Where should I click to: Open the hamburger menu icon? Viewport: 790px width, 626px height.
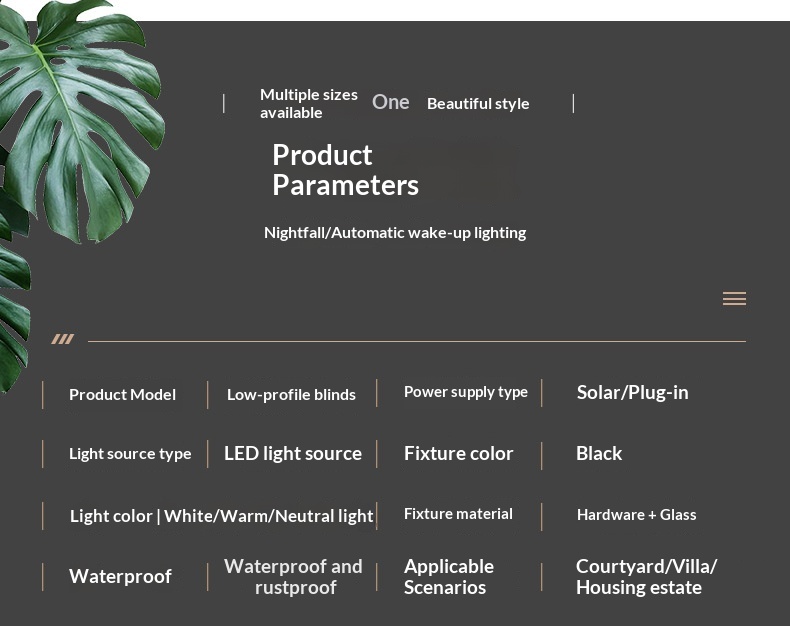(734, 299)
